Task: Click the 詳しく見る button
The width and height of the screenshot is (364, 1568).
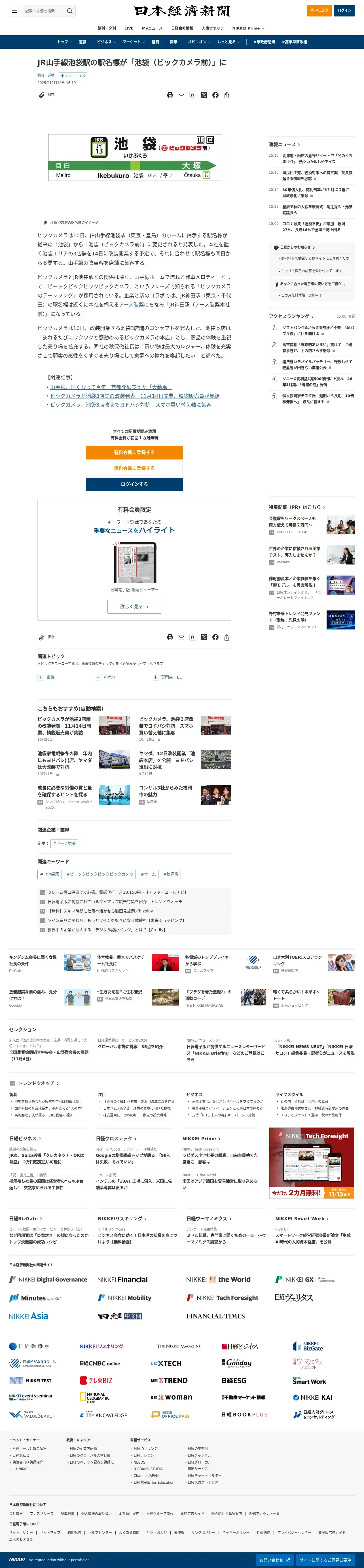Action: tap(134, 606)
